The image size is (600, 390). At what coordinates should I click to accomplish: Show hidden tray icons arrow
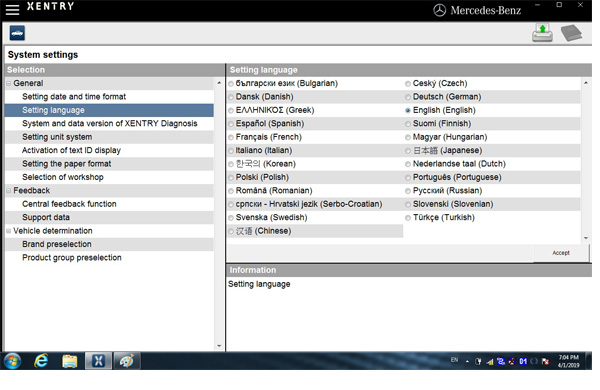[x=467, y=361]
